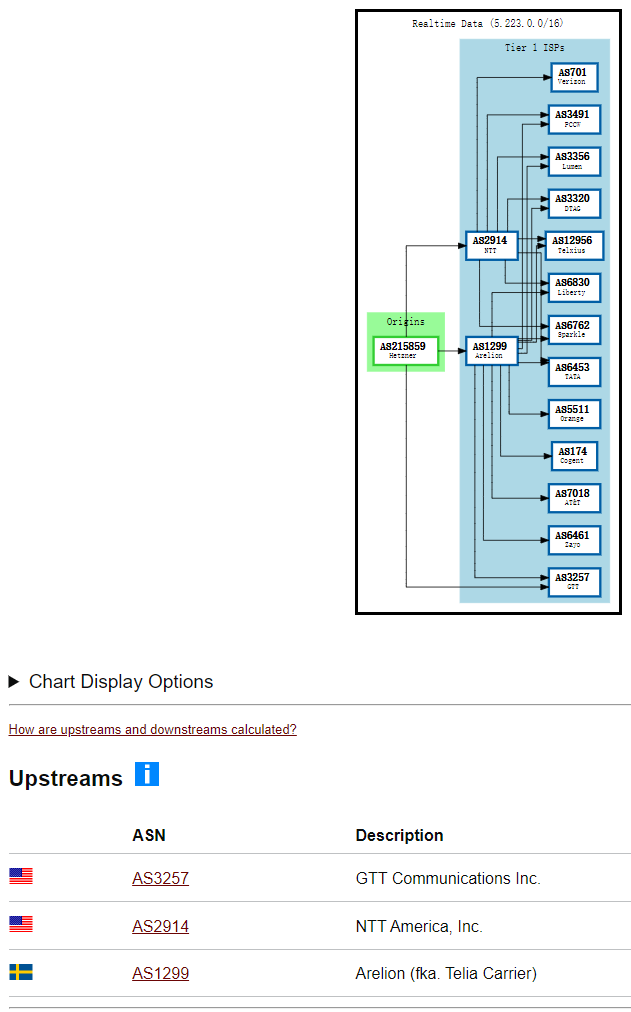This screenshot has width=631, height=1012.
Task: Click the AS3257 GTT graph node
Action: click(574, 582)
